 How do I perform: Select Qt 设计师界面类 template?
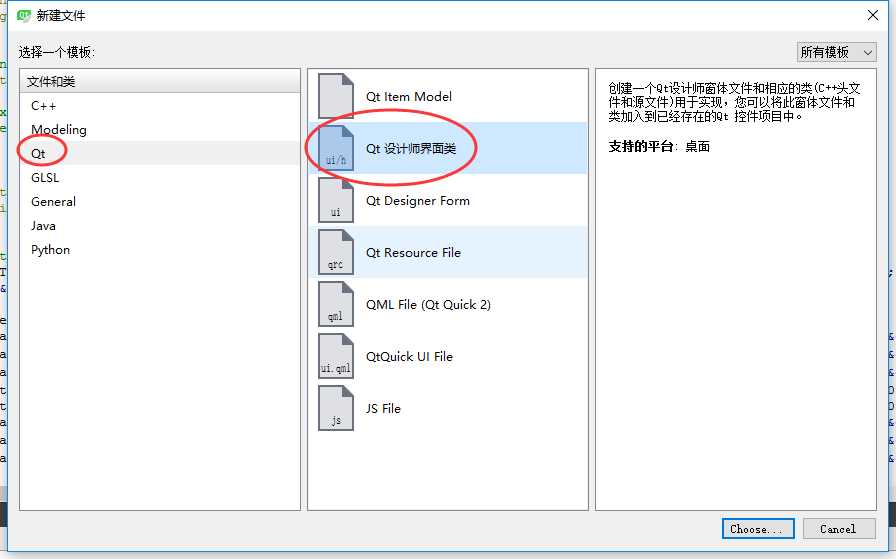click(448, 148)
